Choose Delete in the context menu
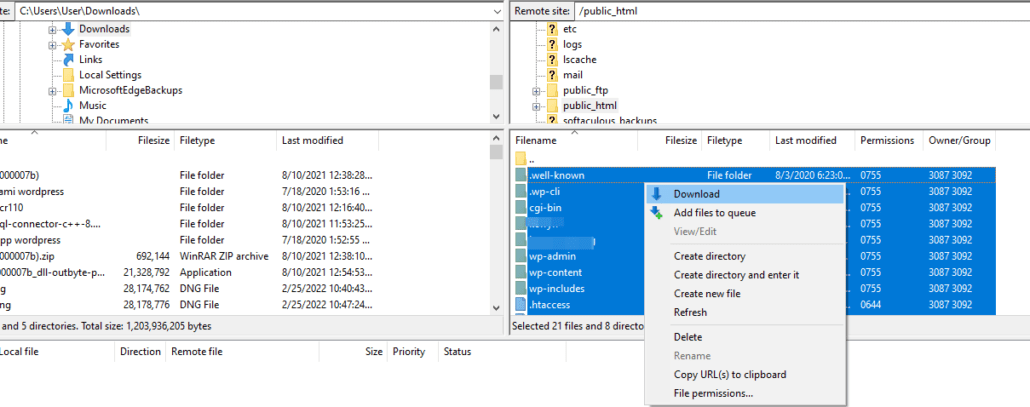Image resolution: width=1030 pixels, height=407 pixels. point(744,337)
